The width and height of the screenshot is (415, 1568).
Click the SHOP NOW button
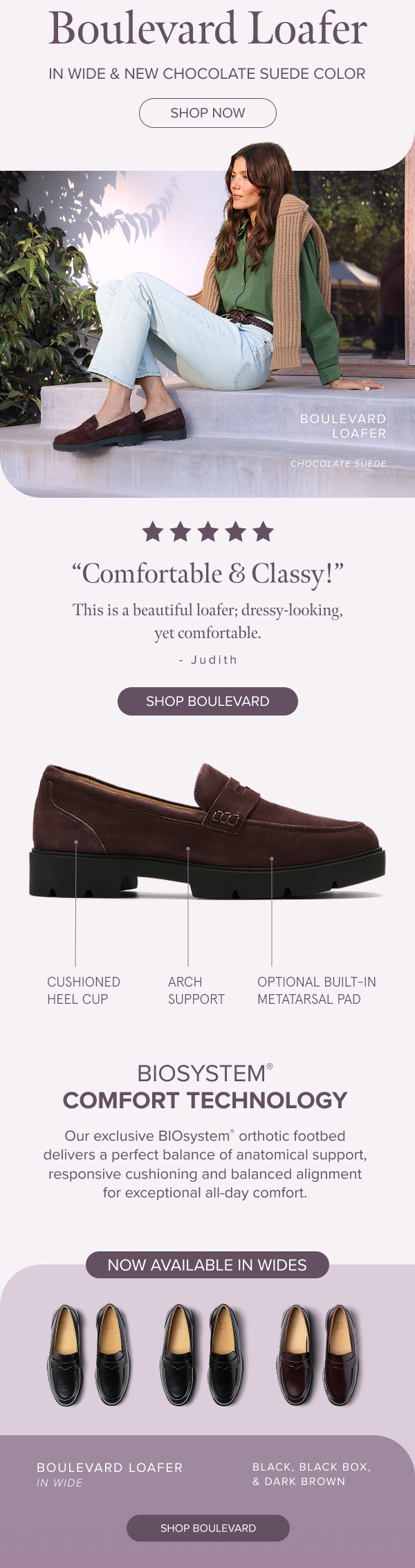point(207,113)
